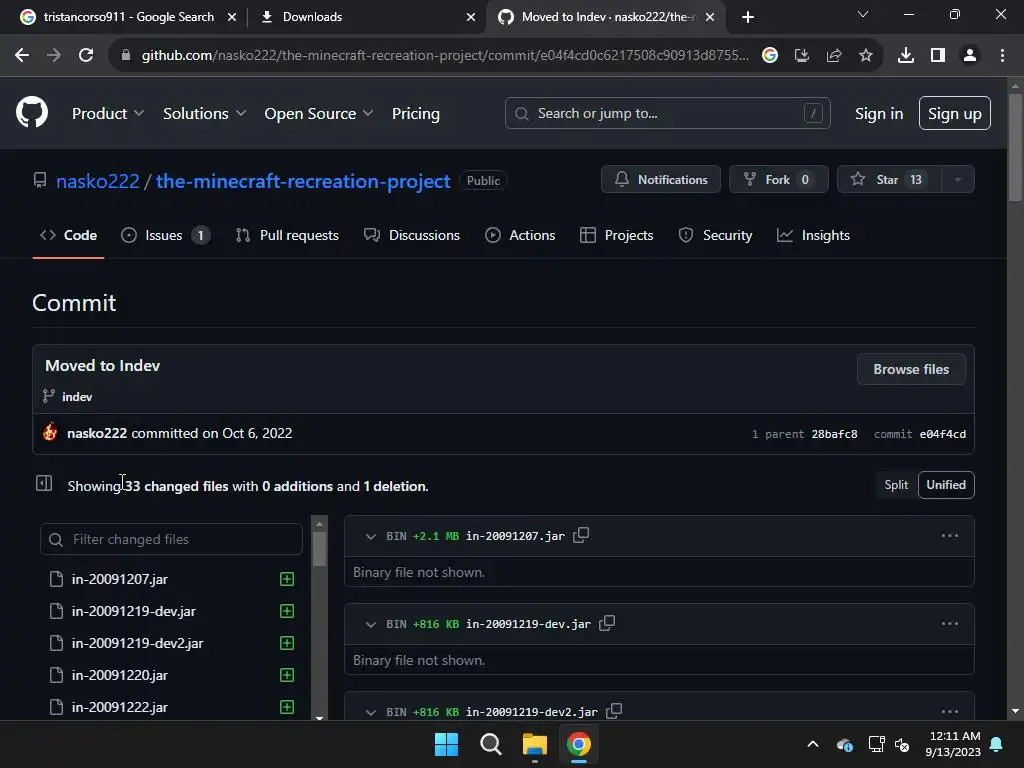Click install app icon in address bar

tap(801, 56)
